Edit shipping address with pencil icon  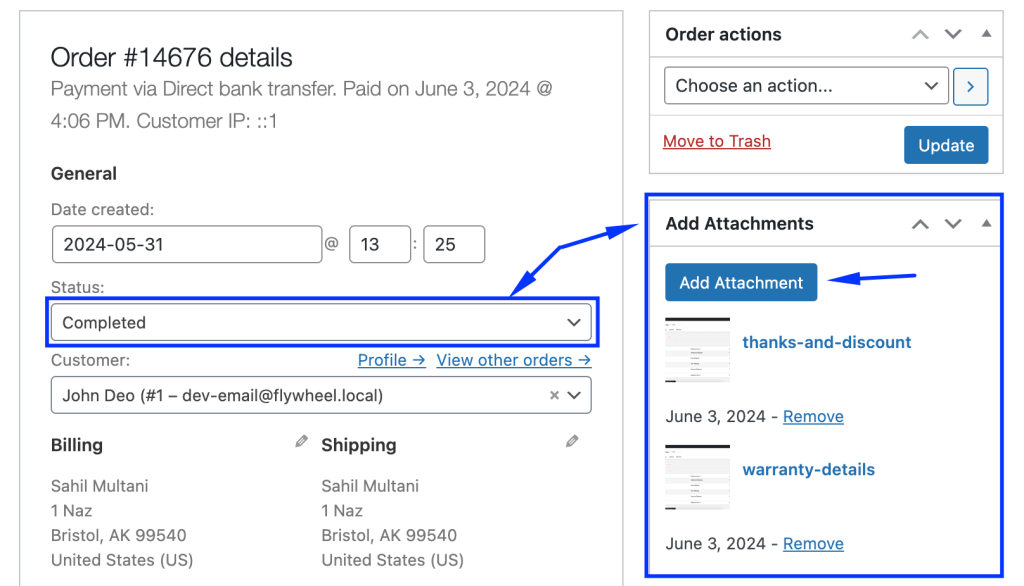572,441
